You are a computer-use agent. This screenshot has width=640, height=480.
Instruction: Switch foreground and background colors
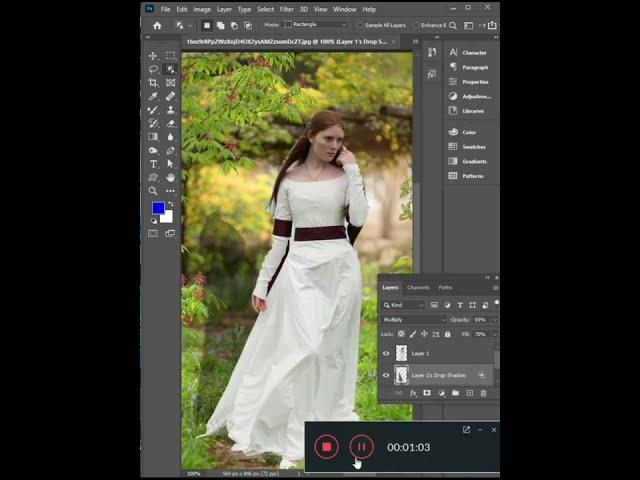pyautogui.click(x=171, y=204)
